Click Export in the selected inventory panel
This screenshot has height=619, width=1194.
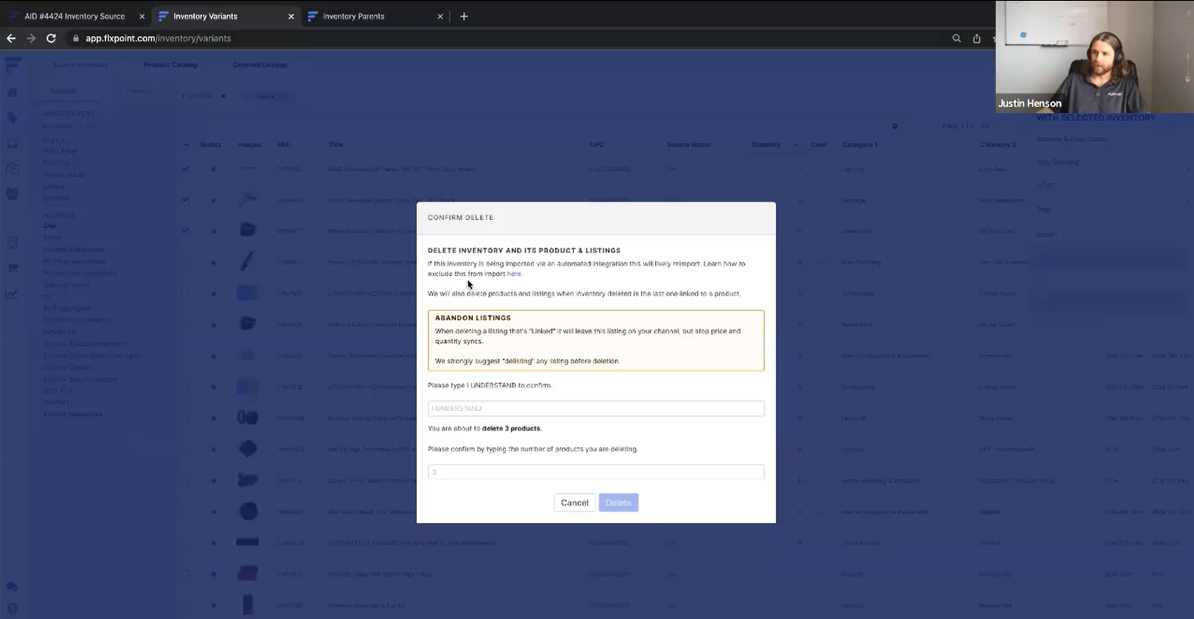pos(1047,234)
